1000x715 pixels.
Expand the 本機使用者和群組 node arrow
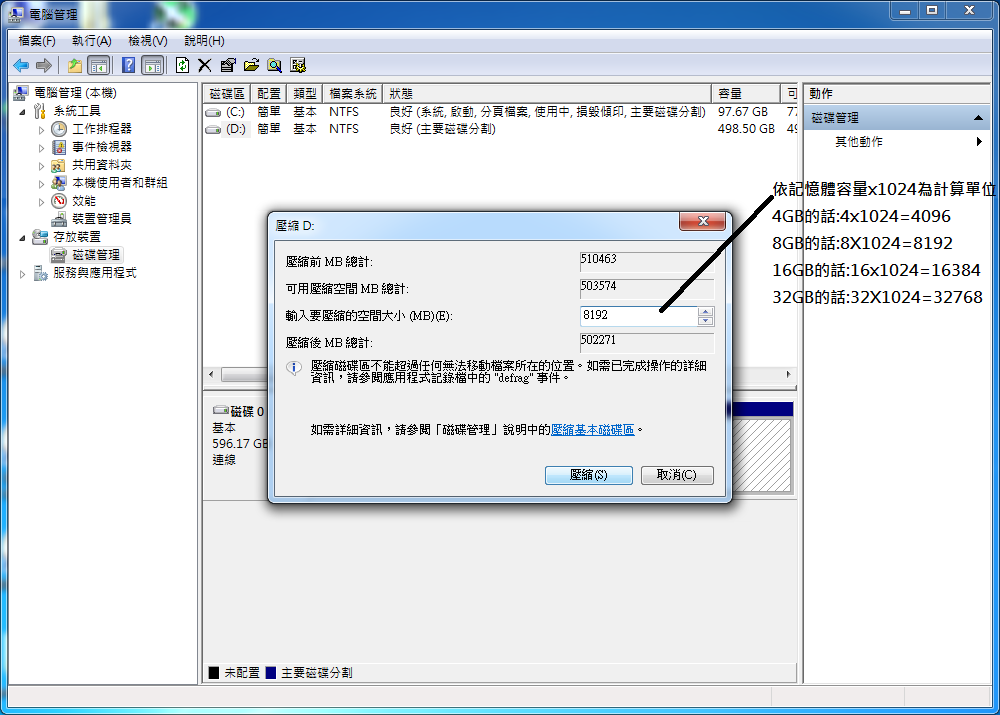pos(41,184)
